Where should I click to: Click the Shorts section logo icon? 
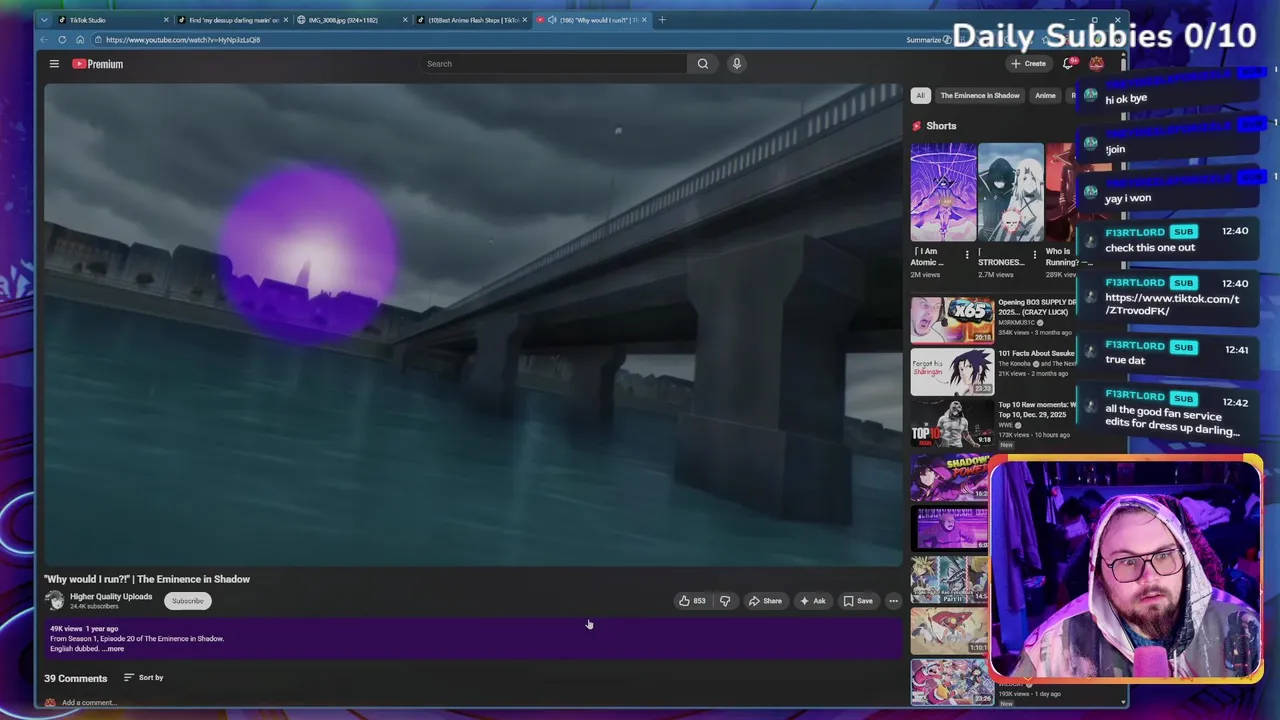click(x=916, y=126)
